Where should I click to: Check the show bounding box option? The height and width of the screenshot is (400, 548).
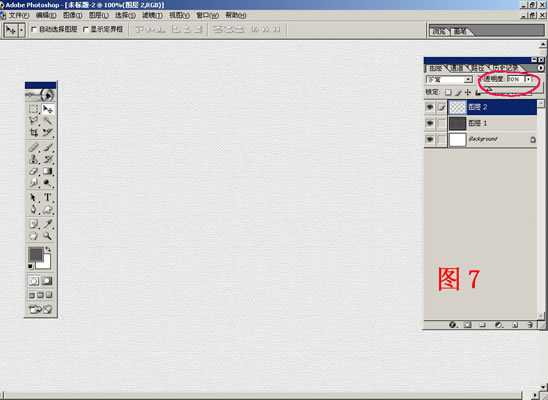[86, 29]
